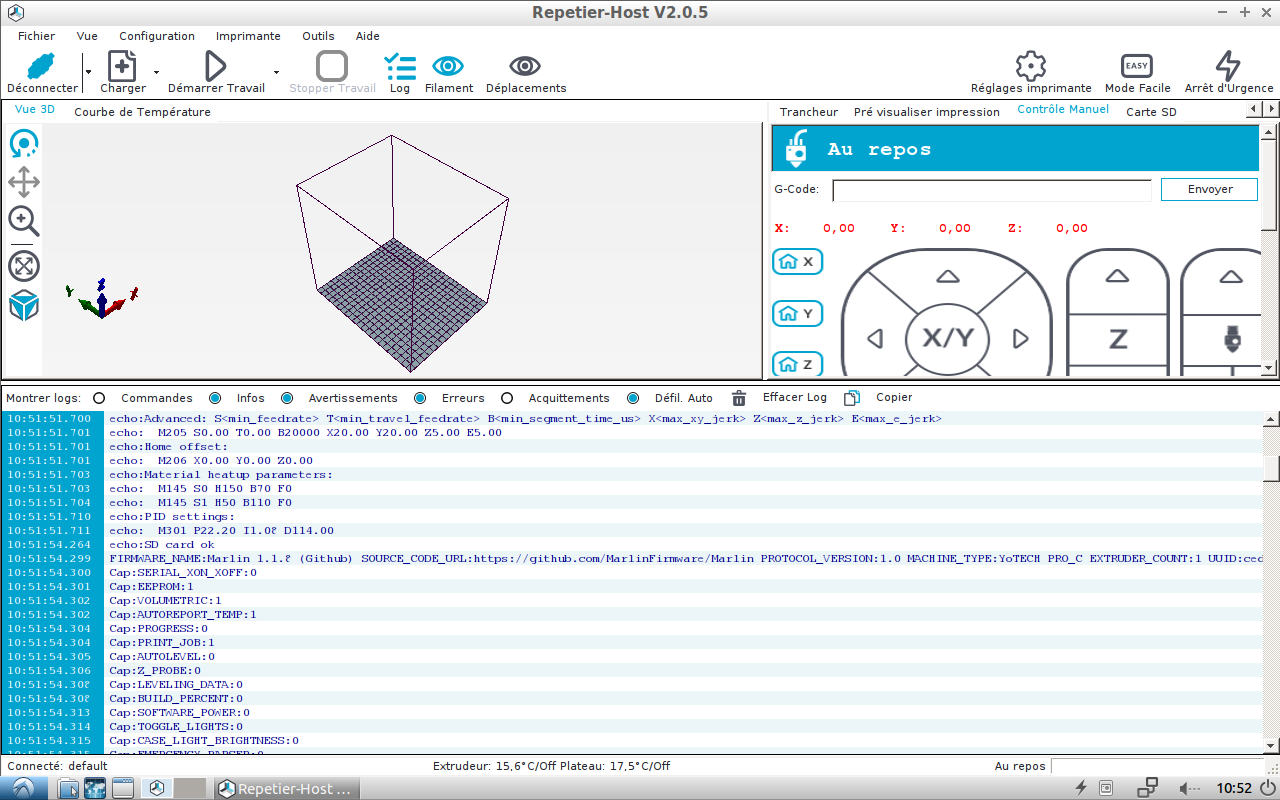Click the network connections tray icon

point(1147,787)
